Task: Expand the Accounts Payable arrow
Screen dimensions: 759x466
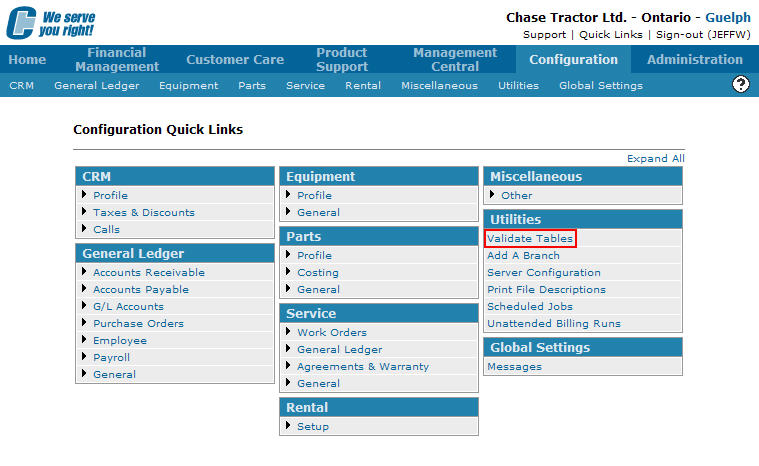Action: (x=84, y=288)
